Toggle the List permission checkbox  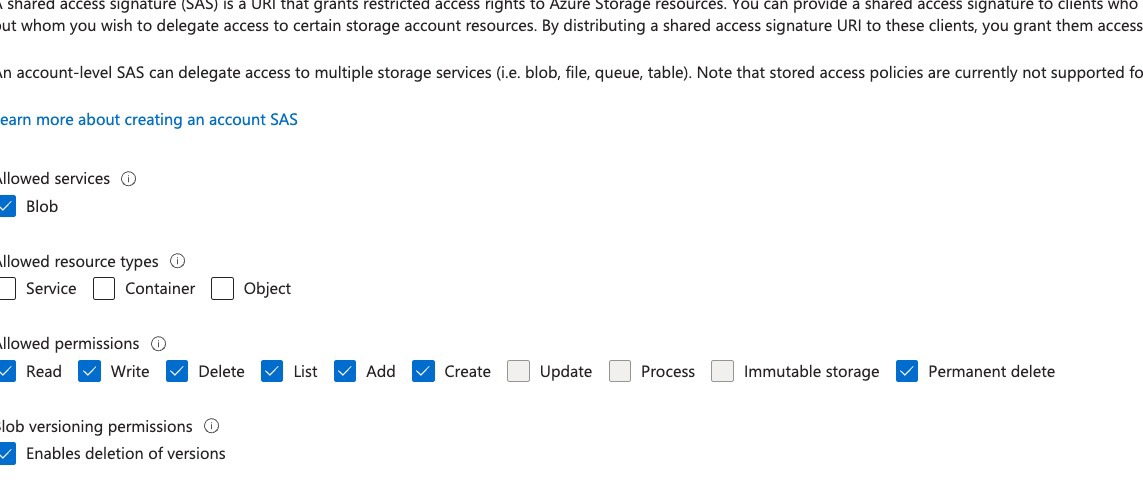click(272, 371)
